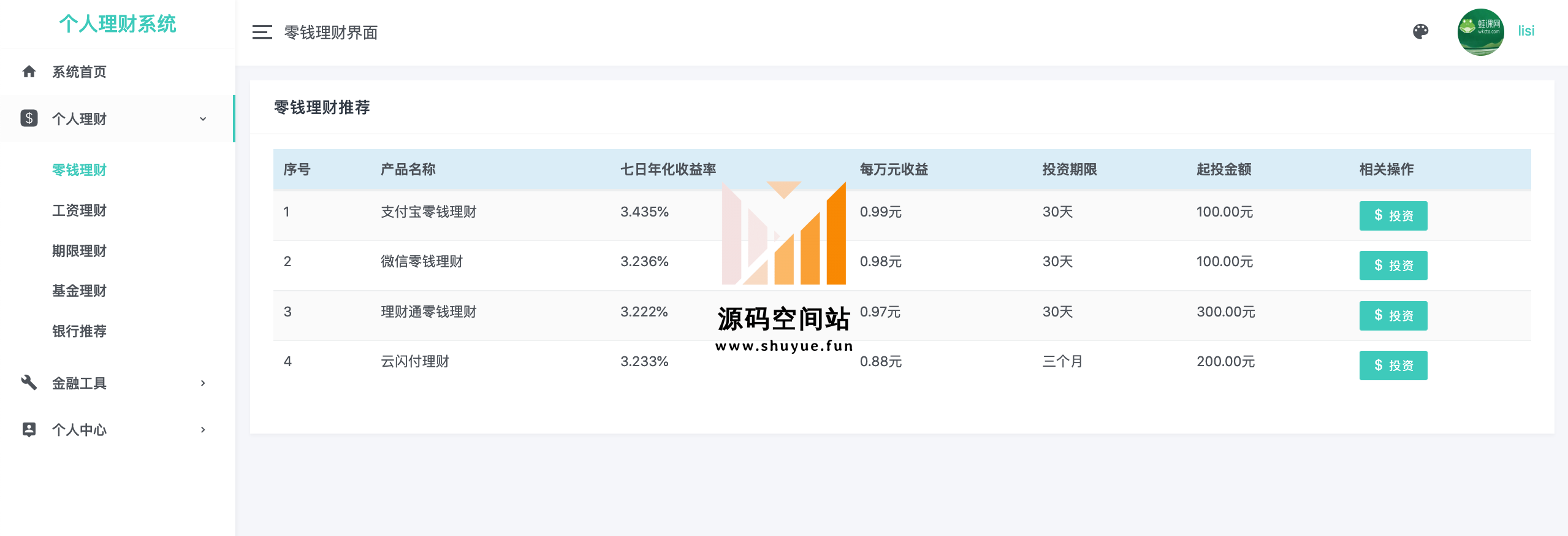Select the 支付宝零钱理财 product name
Screen dimensions: 1568x536
click(x=428, y=212)
